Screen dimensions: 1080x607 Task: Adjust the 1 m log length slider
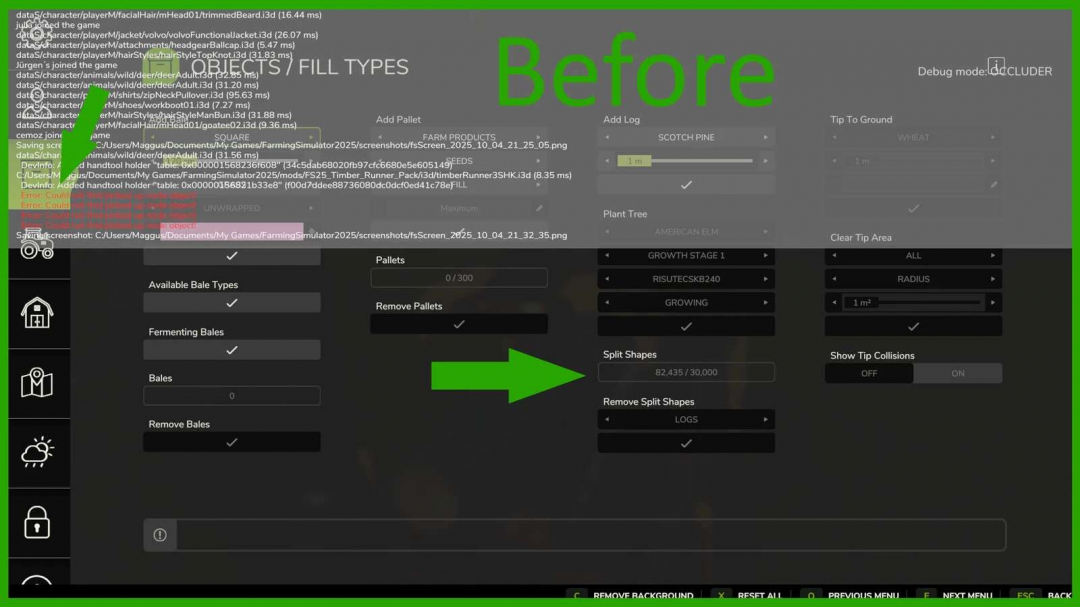tap(686, 159)
